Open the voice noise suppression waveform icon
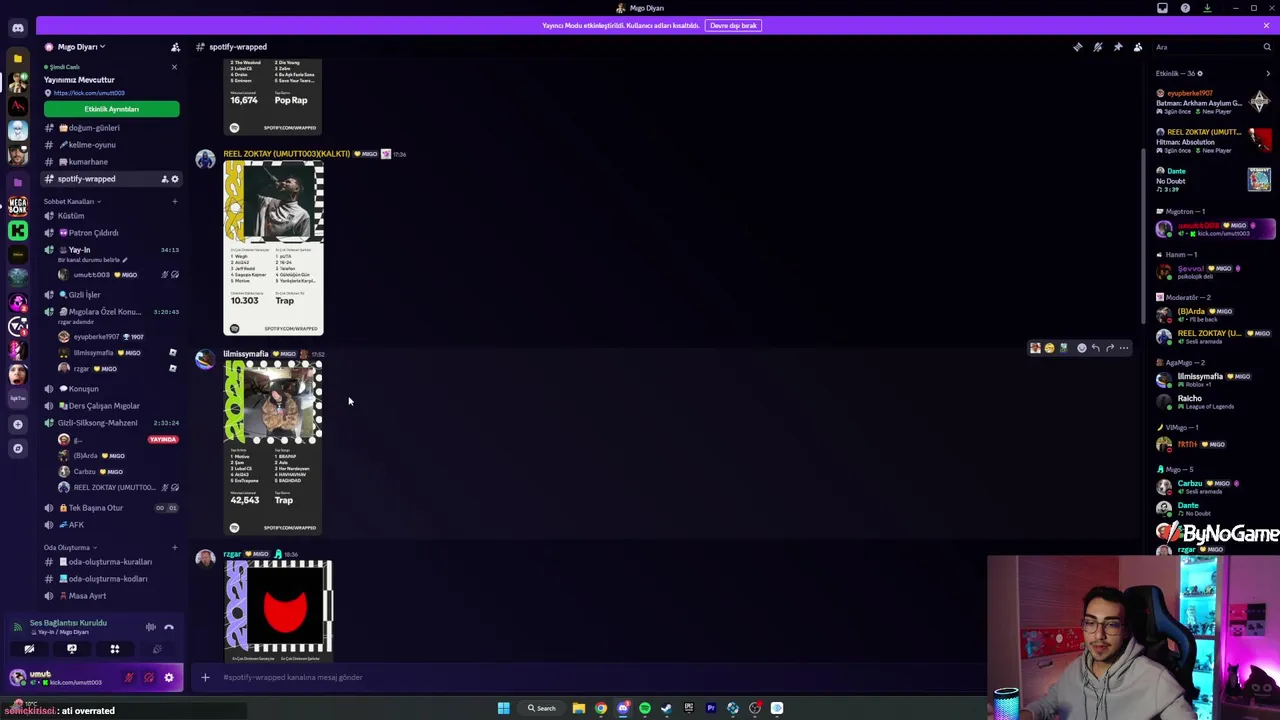Viewport: 1280px width, 720px height. click(150, 627)
